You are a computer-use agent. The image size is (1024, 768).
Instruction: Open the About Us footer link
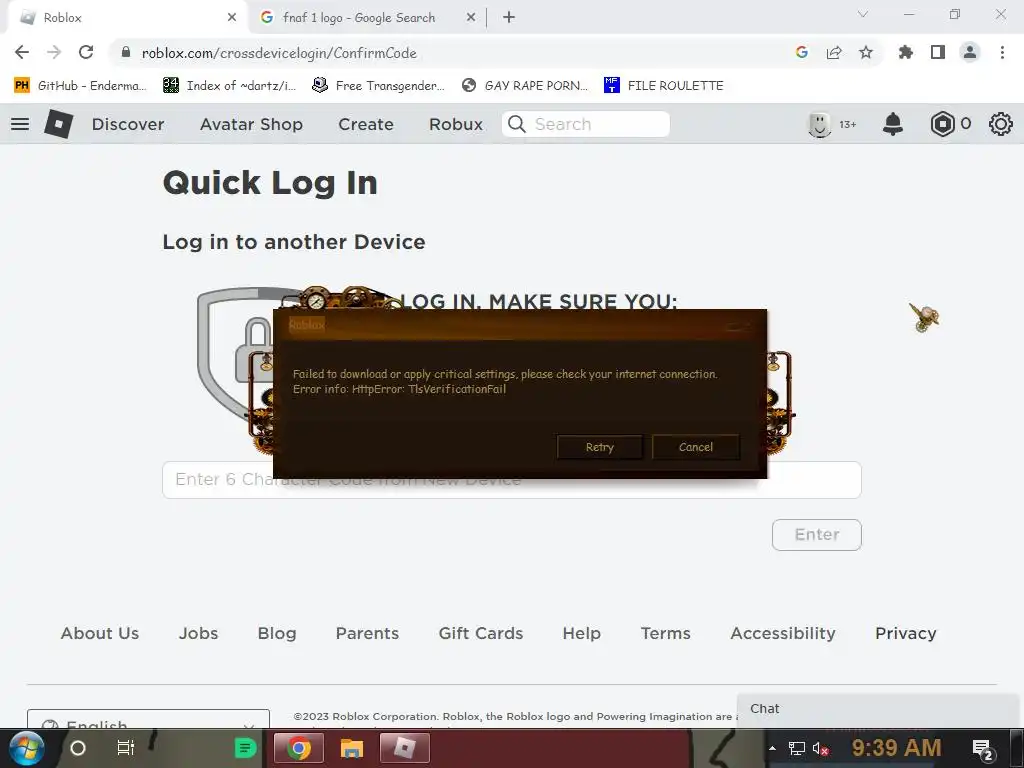click(100, 633)
